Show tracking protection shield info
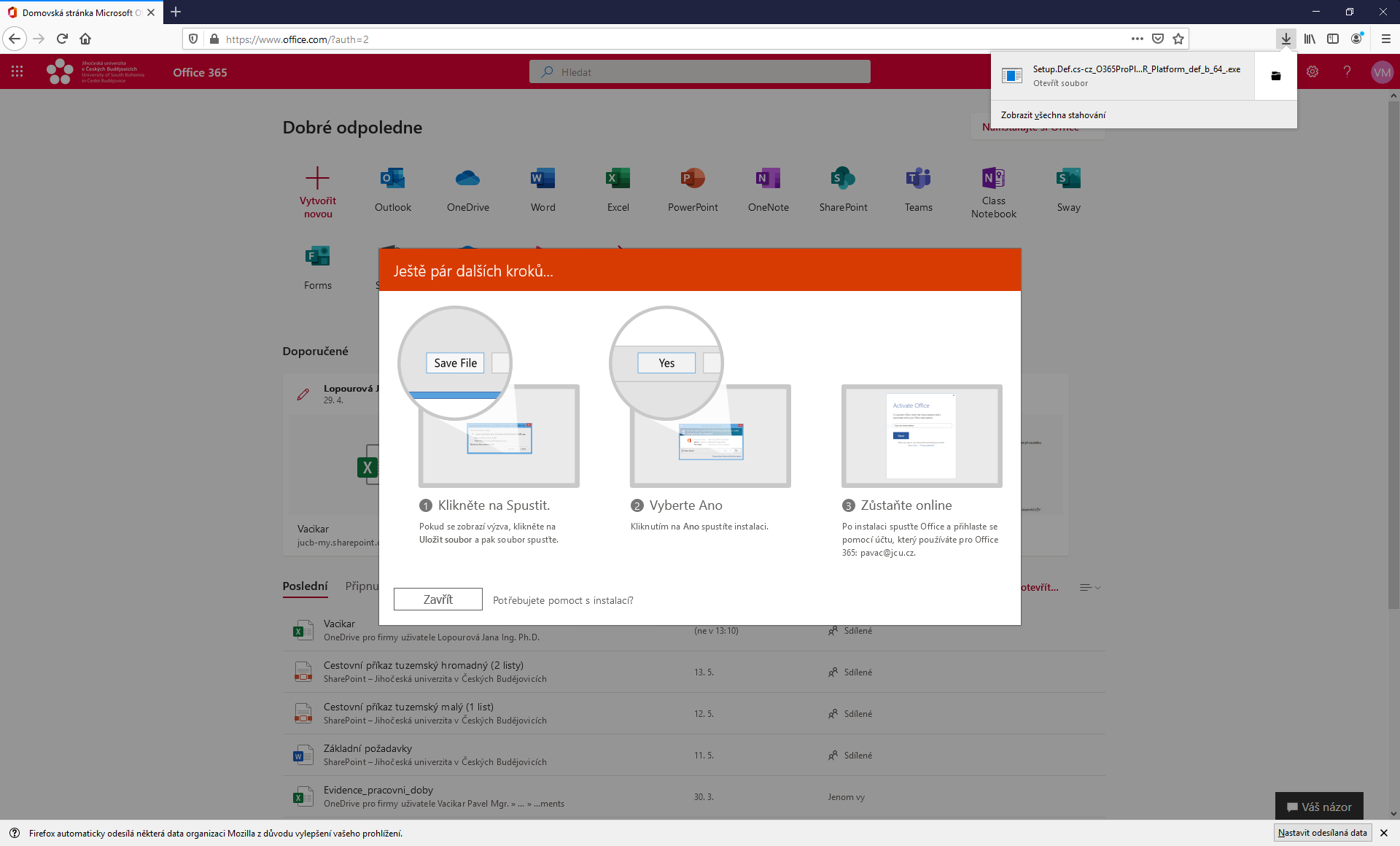Image resolution: width=1400 pixels, height=846 pixels. point(193,39)
